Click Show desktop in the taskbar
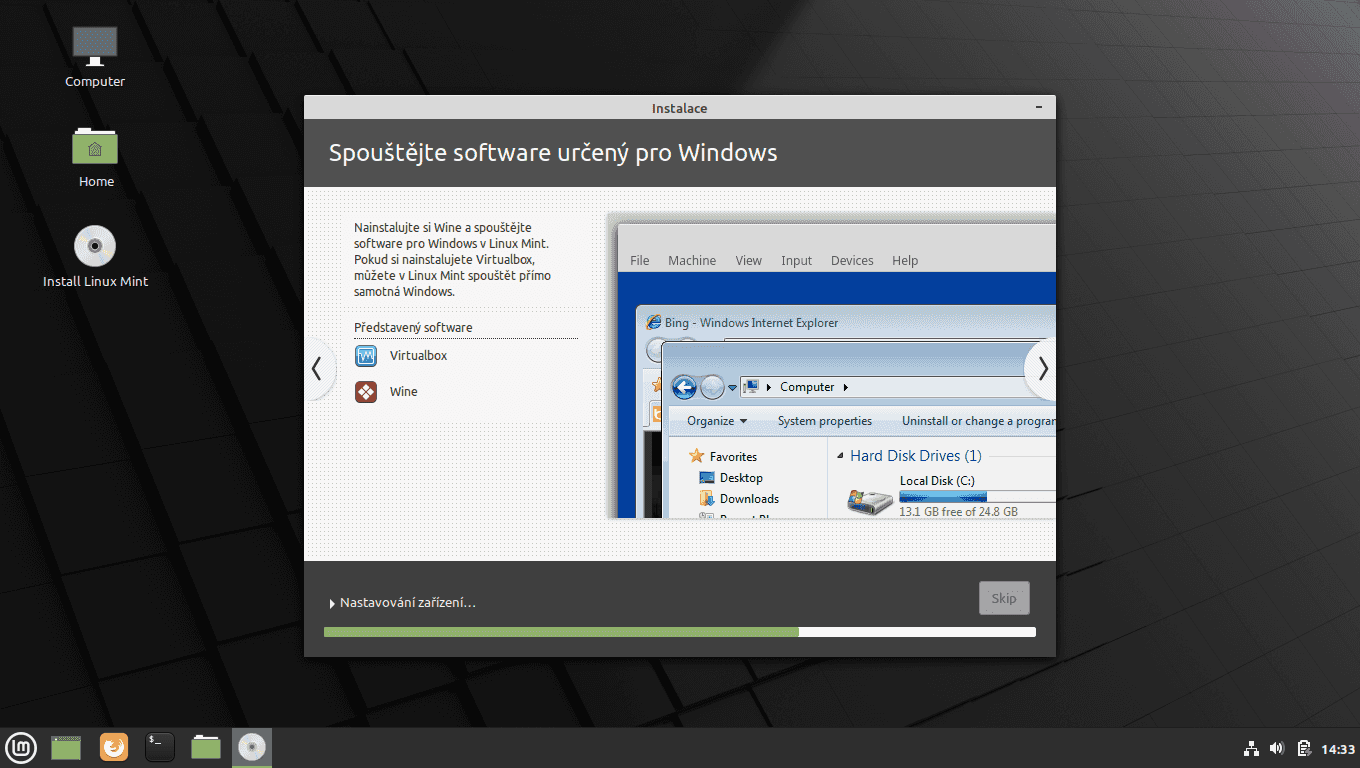The image size is (1360, 768). 65,747
